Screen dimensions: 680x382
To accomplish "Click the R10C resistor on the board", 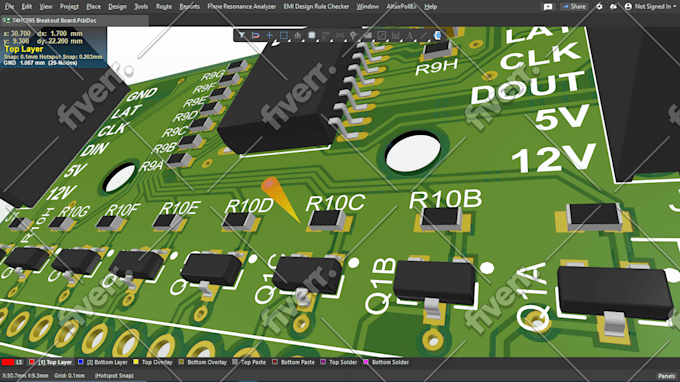I will click(327, 220).
